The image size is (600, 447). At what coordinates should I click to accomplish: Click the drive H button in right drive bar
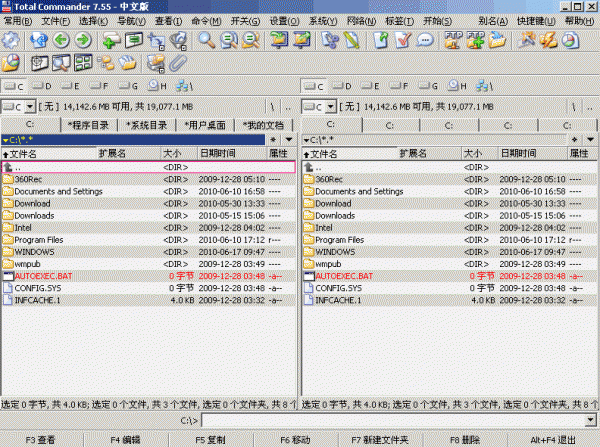[x=458, y=86]
